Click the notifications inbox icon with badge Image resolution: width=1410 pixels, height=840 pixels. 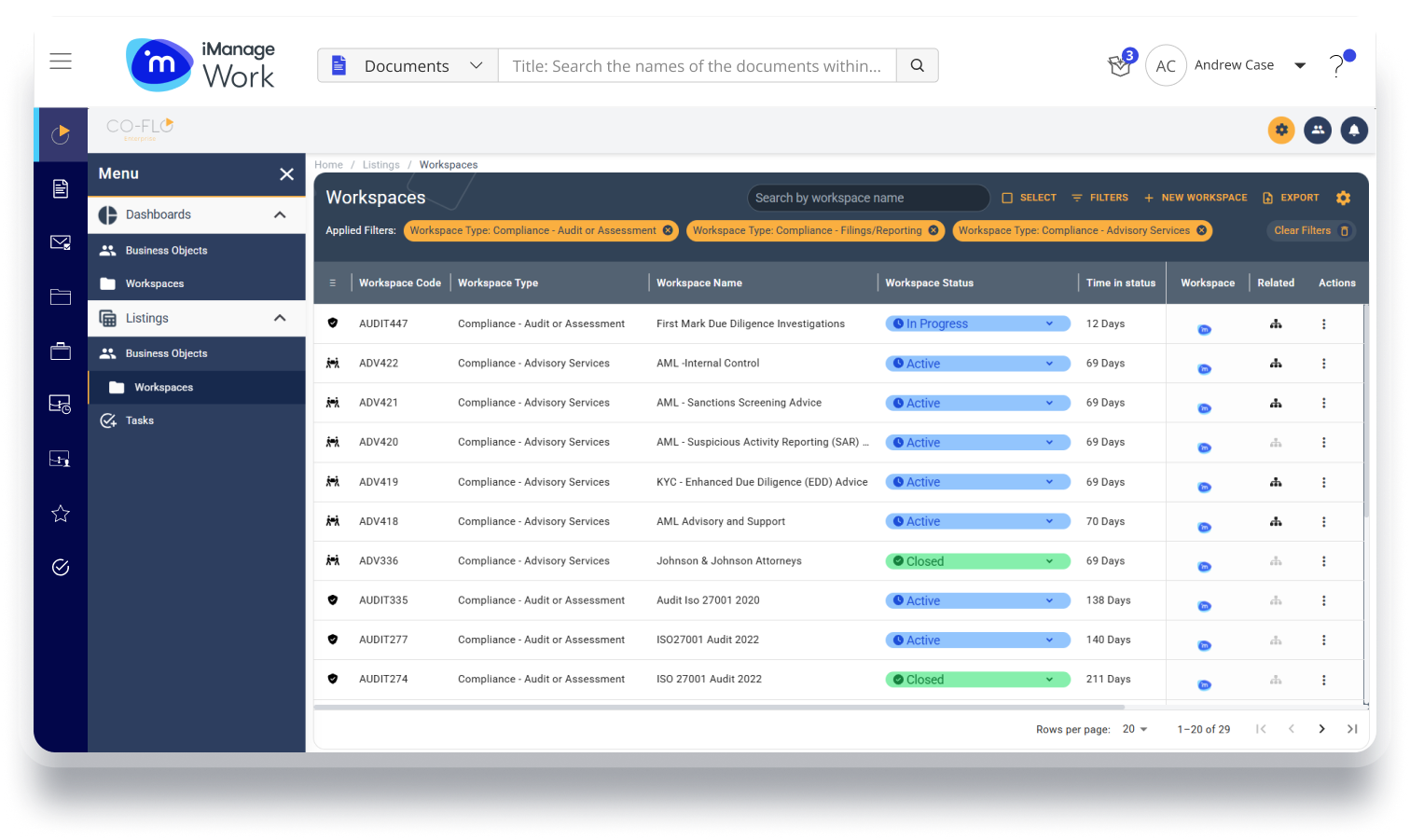(x=1120, y=65)
